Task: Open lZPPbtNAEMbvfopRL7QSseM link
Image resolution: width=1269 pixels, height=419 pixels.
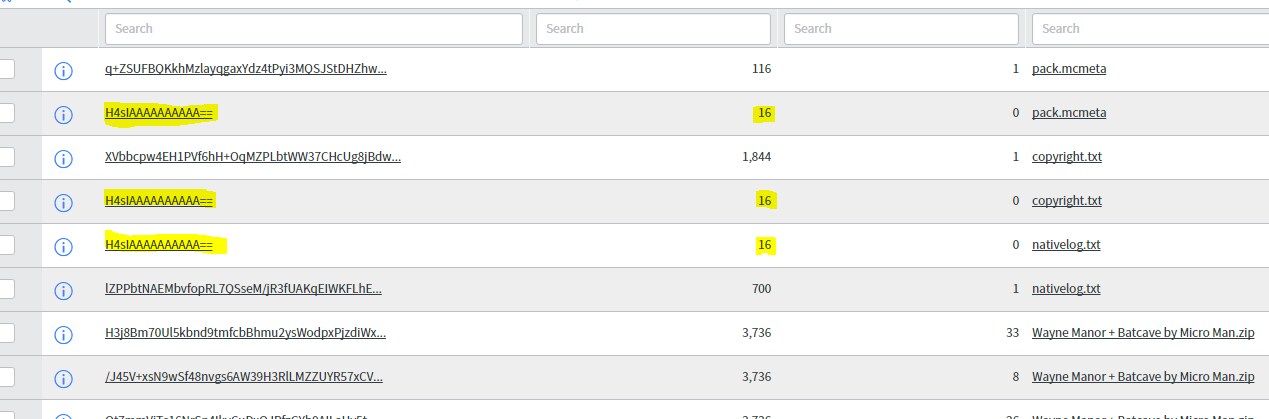Action: 243,289
